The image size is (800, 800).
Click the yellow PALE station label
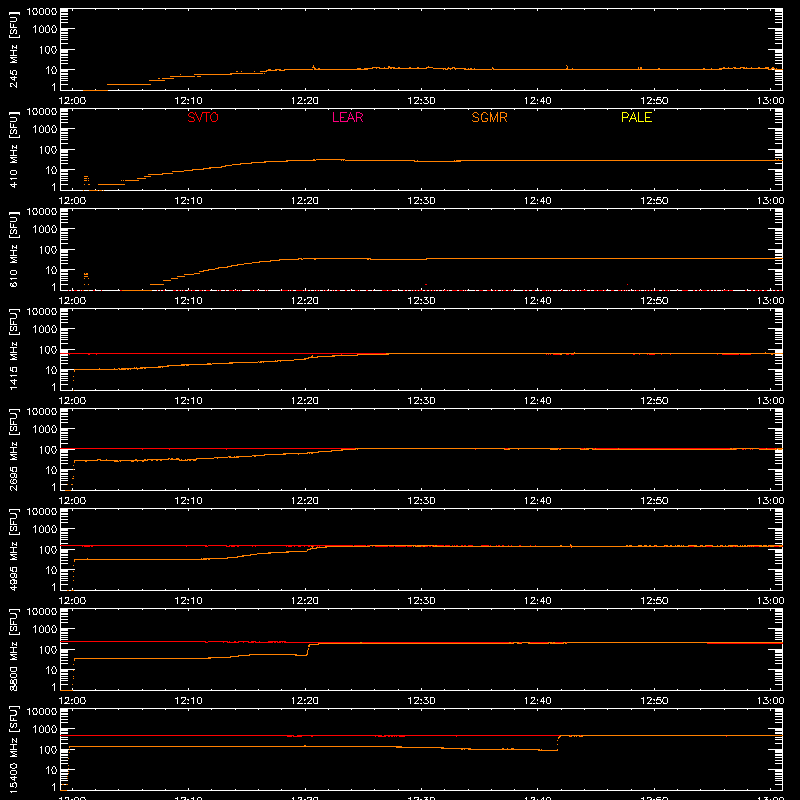[x=636, y=117]
